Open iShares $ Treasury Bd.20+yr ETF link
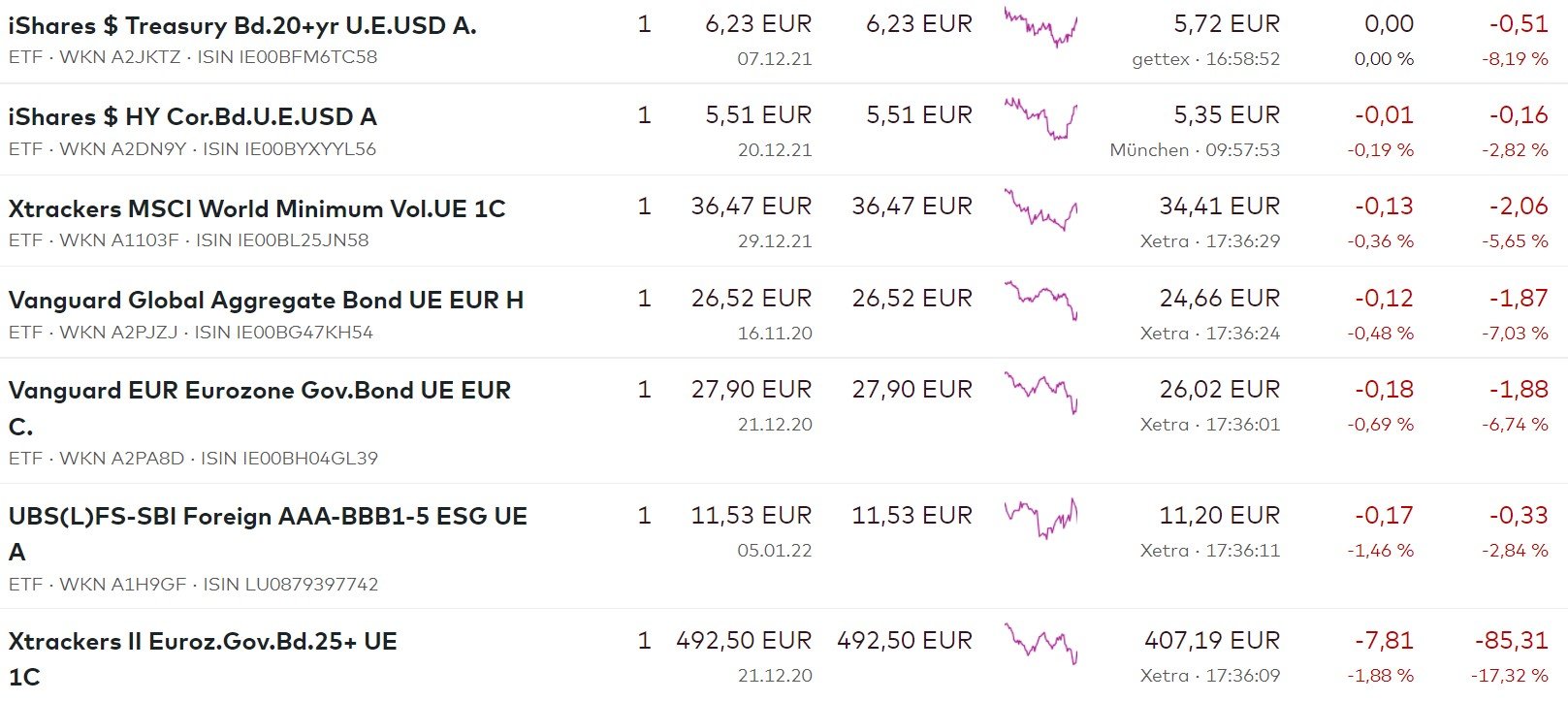Screen dimensions: 1568x701 pyautogui.click(x=241, y=26)
